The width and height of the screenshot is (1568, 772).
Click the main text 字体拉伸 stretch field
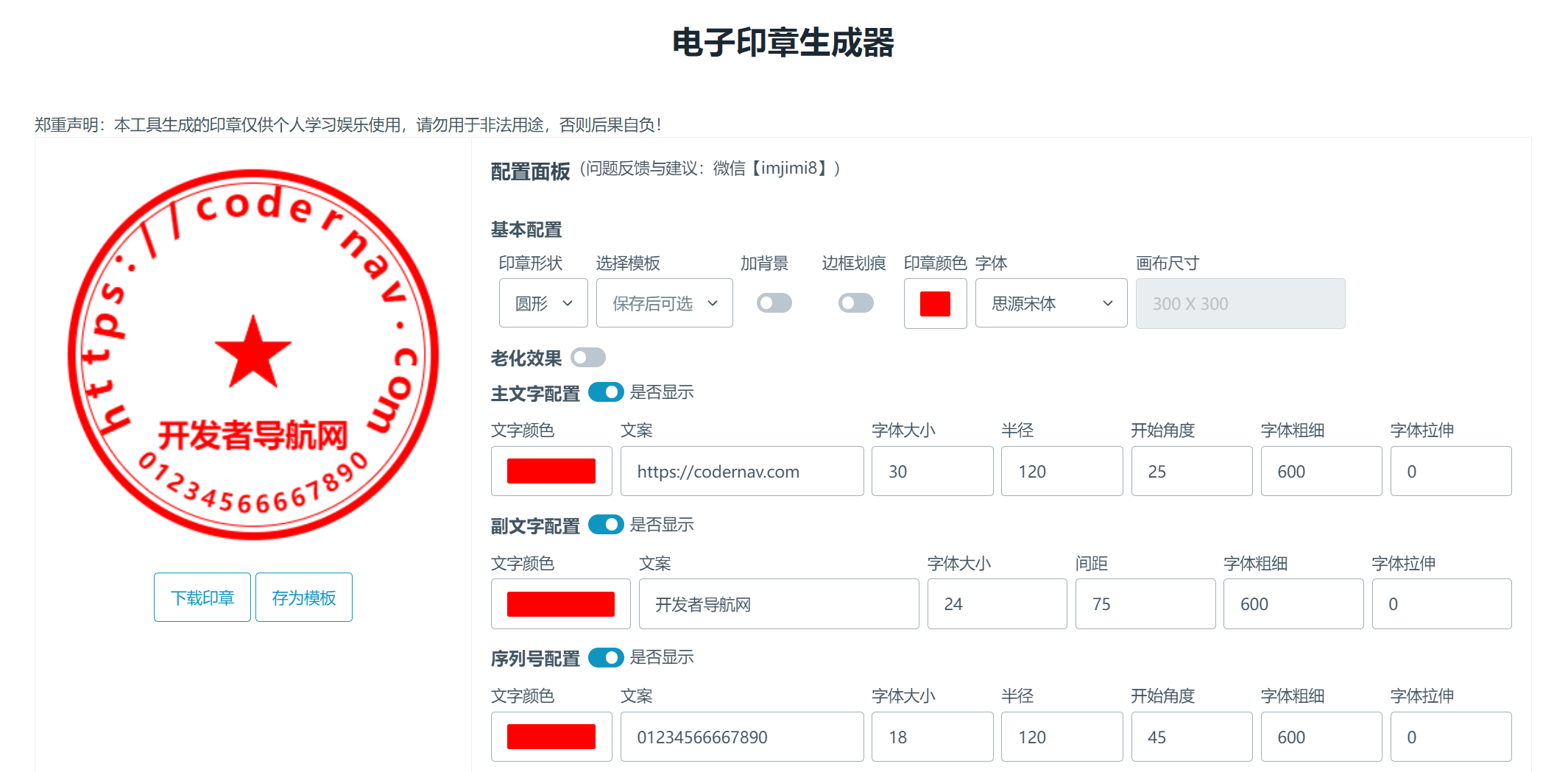pos(1451,471)
